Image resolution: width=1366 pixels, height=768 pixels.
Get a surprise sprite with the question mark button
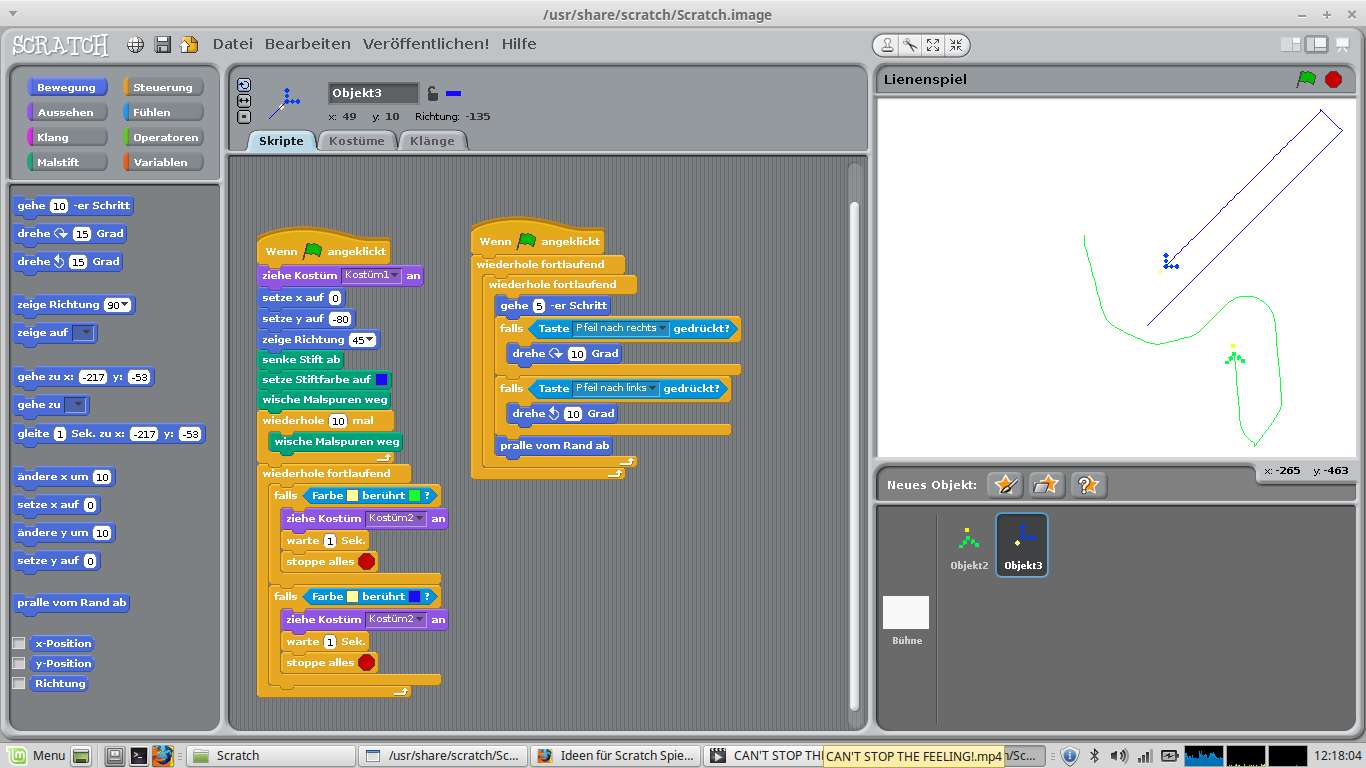pos(1089,484)
